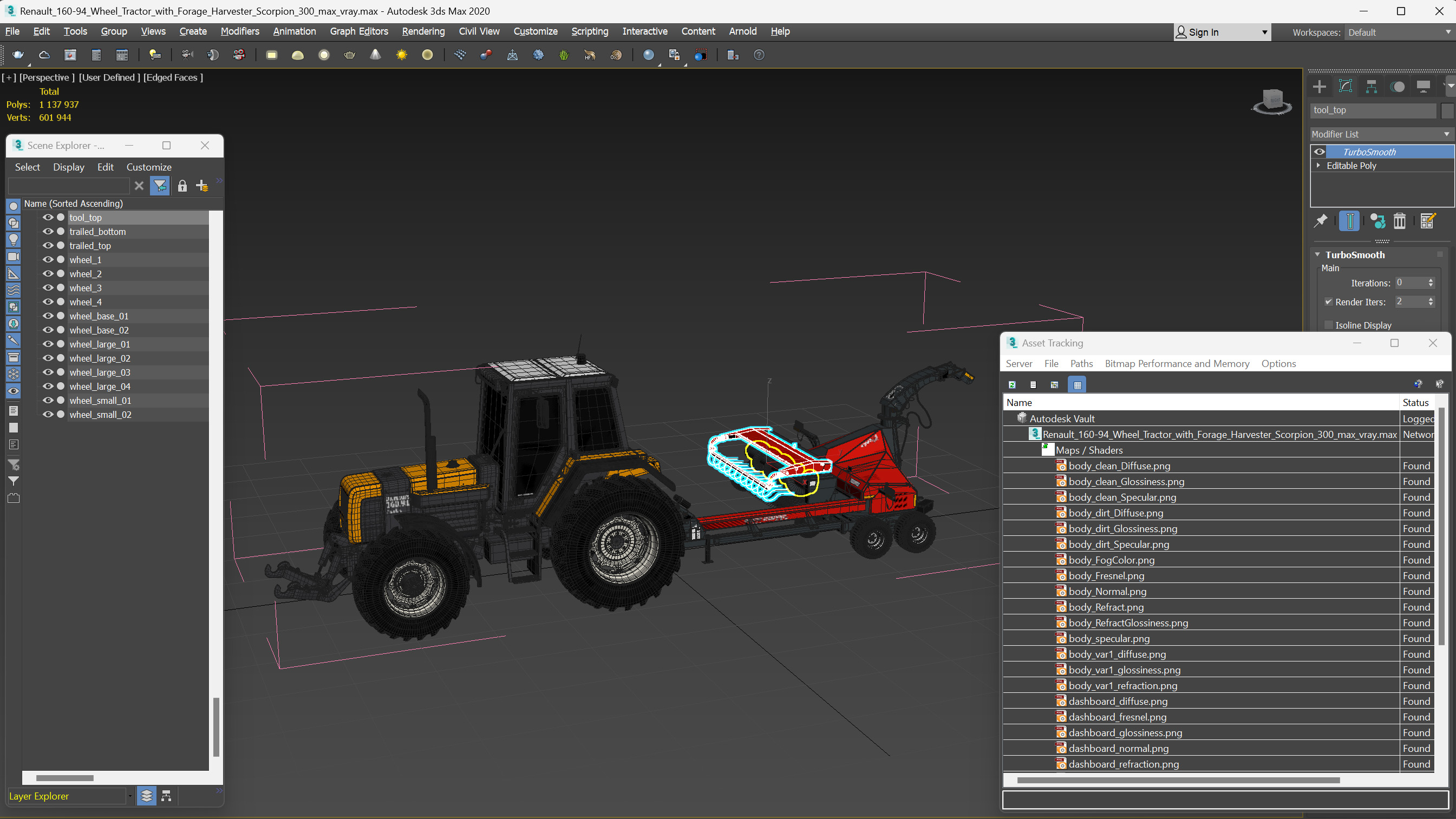Image resolution: width=1456 pixels, height=819 pixels.
Task: Switch Asset Tracking to table view icon
Action: [x=1078, y=385]
